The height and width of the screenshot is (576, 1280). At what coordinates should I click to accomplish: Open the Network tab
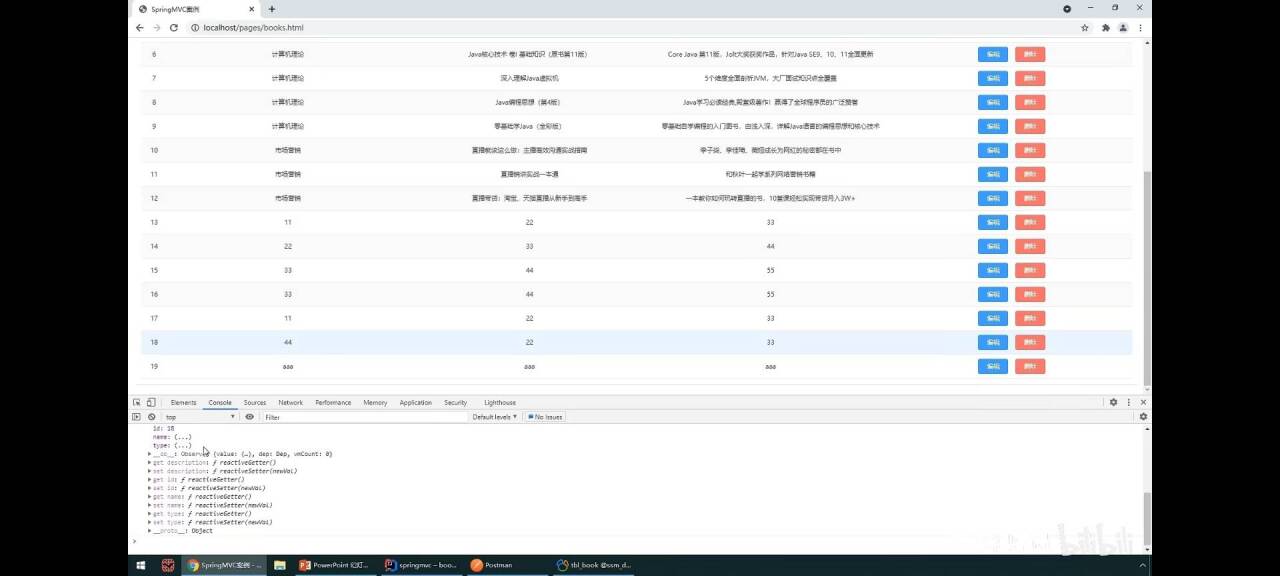291,402
